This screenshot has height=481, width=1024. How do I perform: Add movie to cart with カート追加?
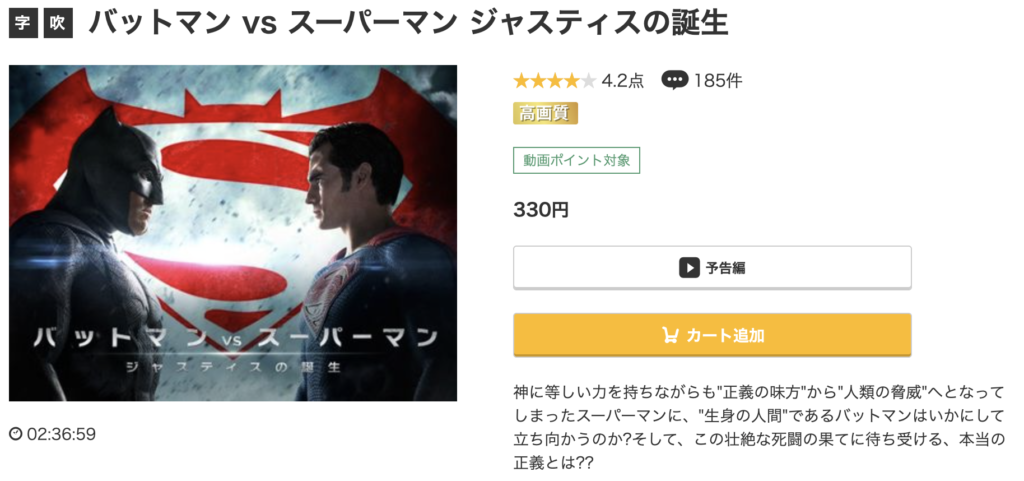pyautogui.click(x=712, y=335)
